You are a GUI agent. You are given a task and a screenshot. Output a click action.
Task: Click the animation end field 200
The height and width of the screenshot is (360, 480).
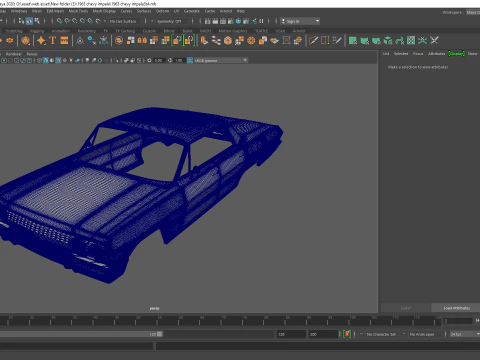tap(323, 334)
